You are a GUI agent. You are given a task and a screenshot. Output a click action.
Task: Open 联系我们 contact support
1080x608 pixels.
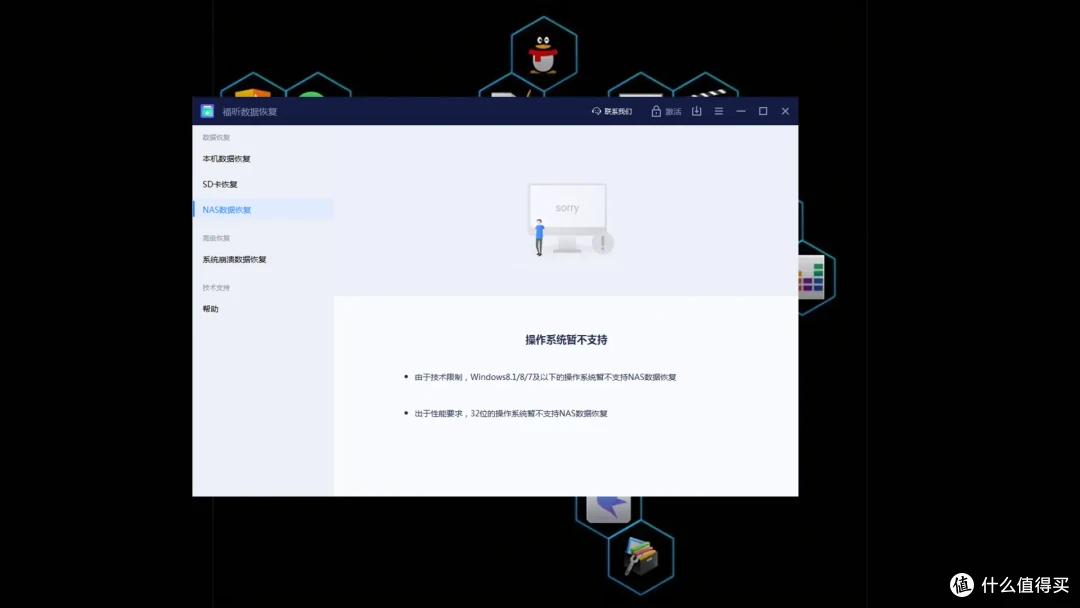612,112
